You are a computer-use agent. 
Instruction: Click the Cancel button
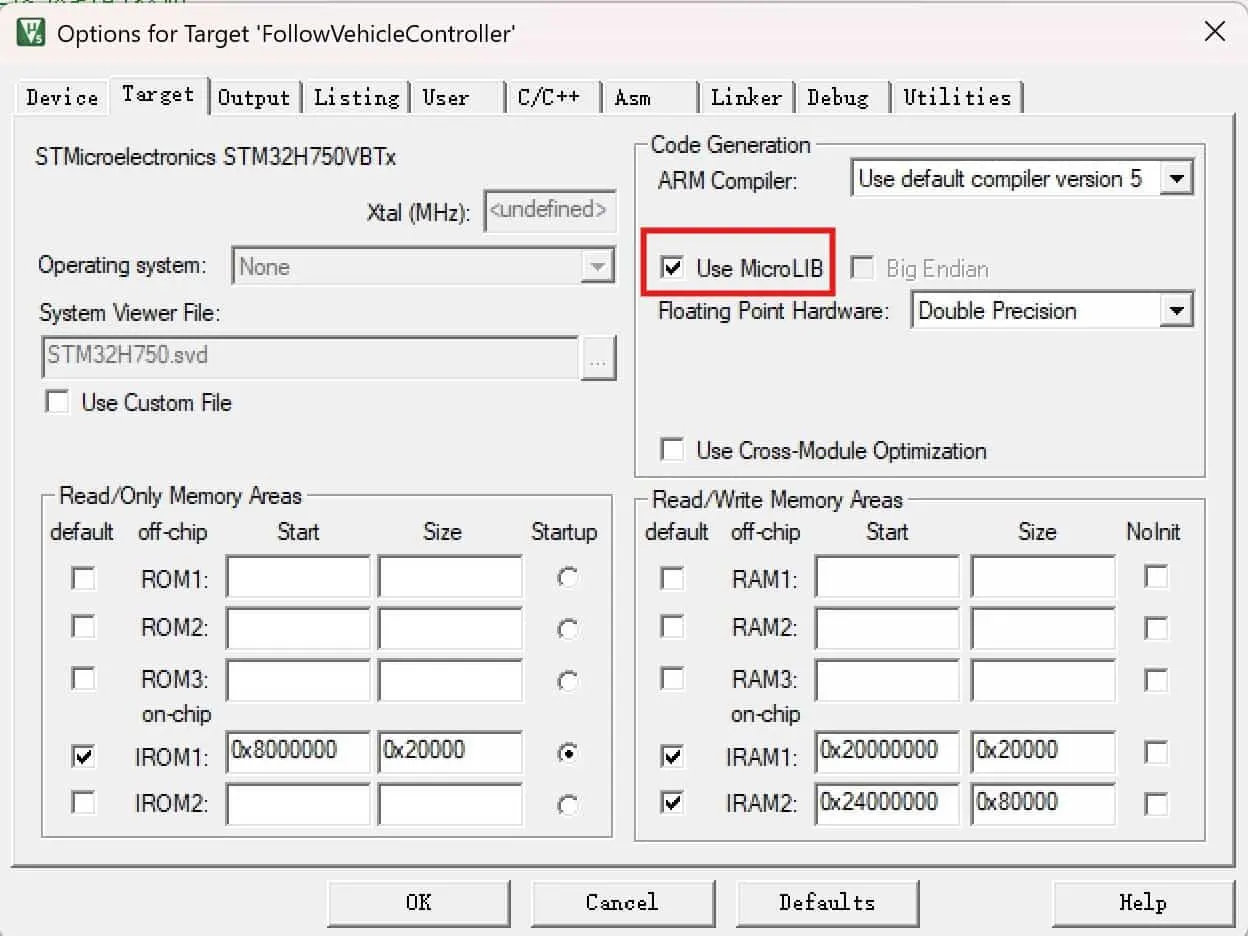click(x=621, y=903)
